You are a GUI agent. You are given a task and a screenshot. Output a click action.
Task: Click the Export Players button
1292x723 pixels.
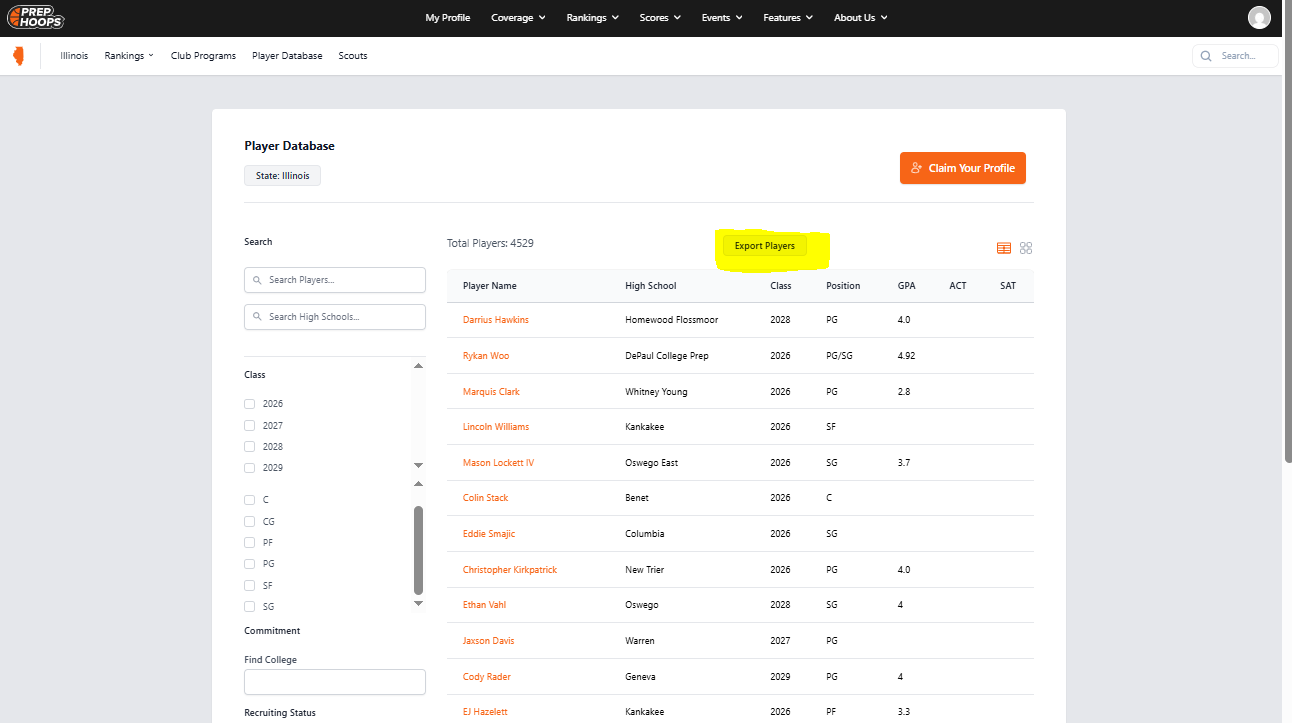(764, 245)
